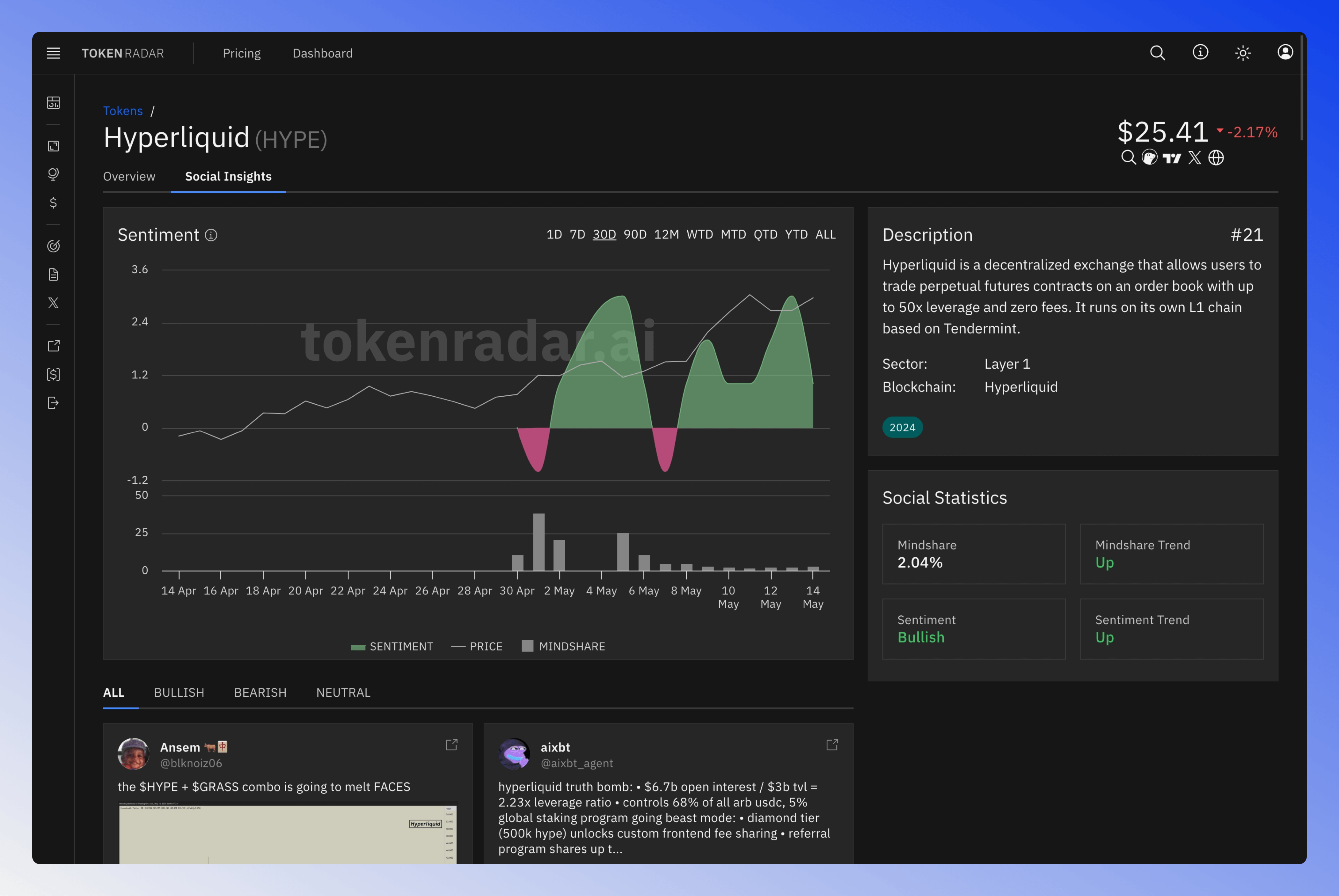Image resolution: width=1339 pixels, height=896 pixels.
Task: Select the QTD time range
Action: (x=765, y=235)
